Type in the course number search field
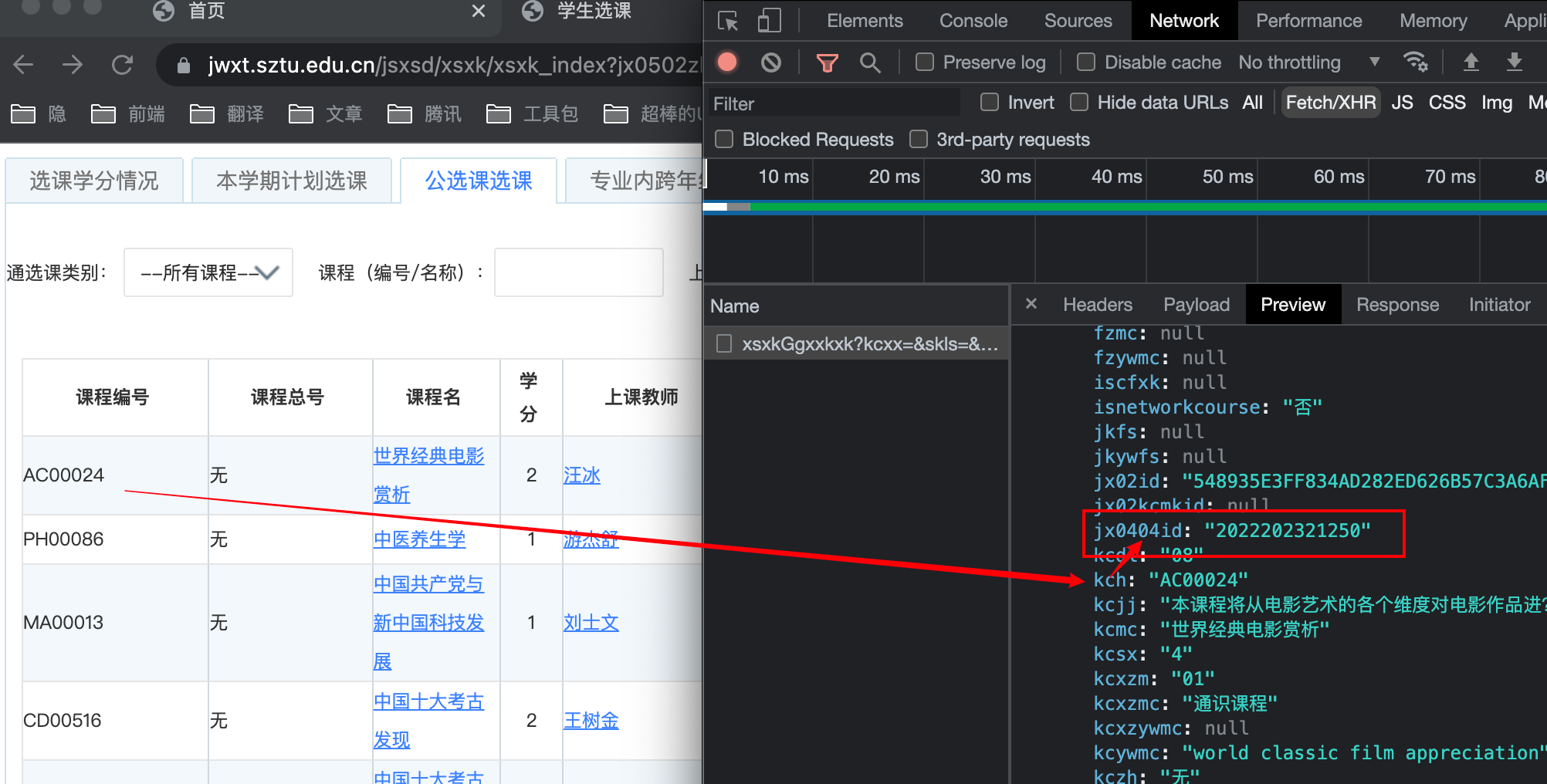1547x784 pixels. click(x=578, y=272)
